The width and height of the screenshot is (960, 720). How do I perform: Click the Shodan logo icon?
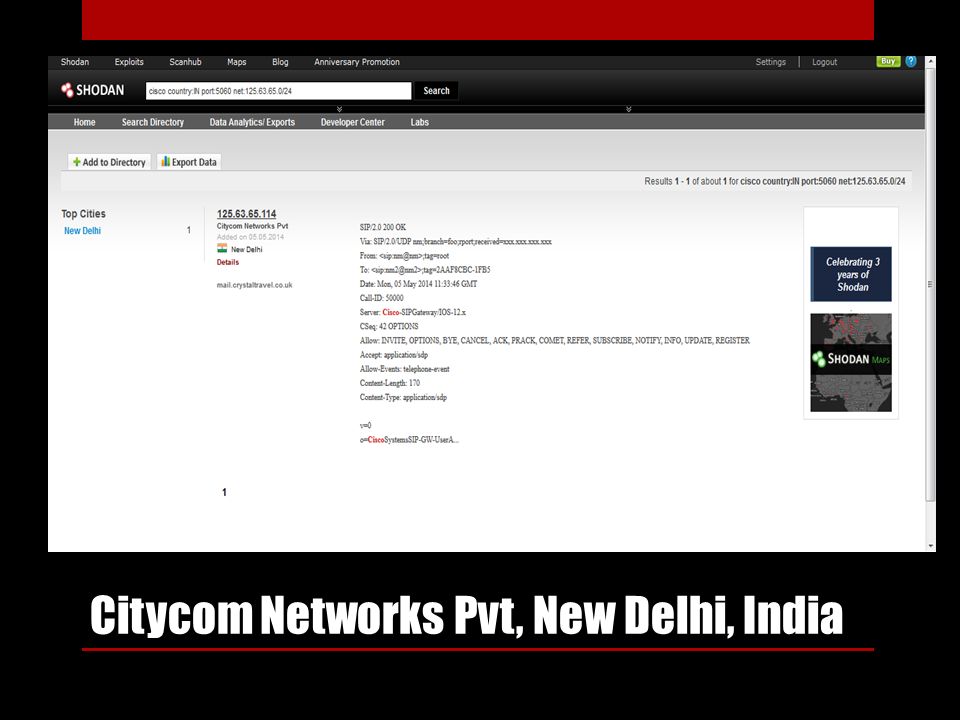click(67, 90)
